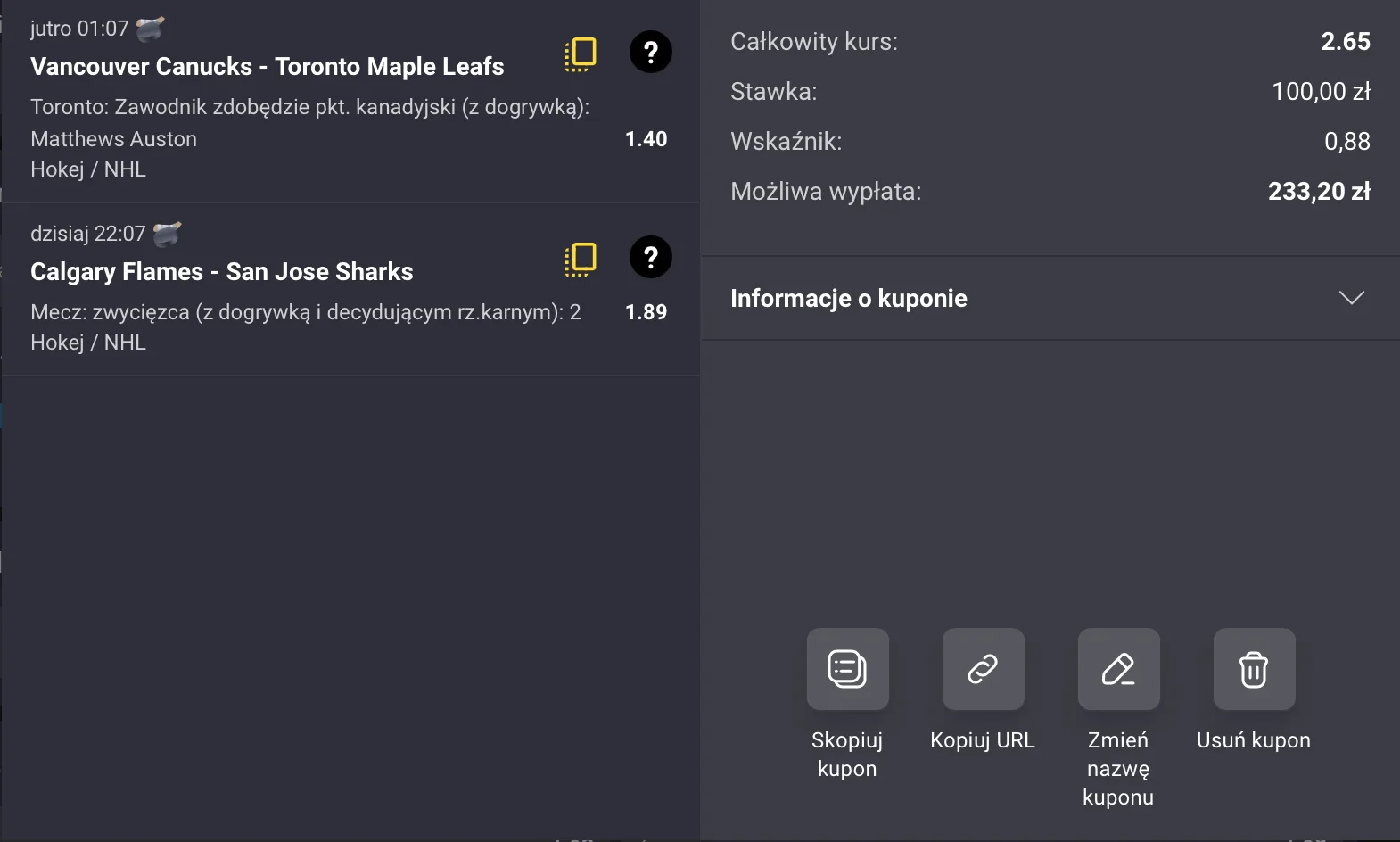
Task: Open the Informacje o kuponie section header
Action: coord(848,299)
